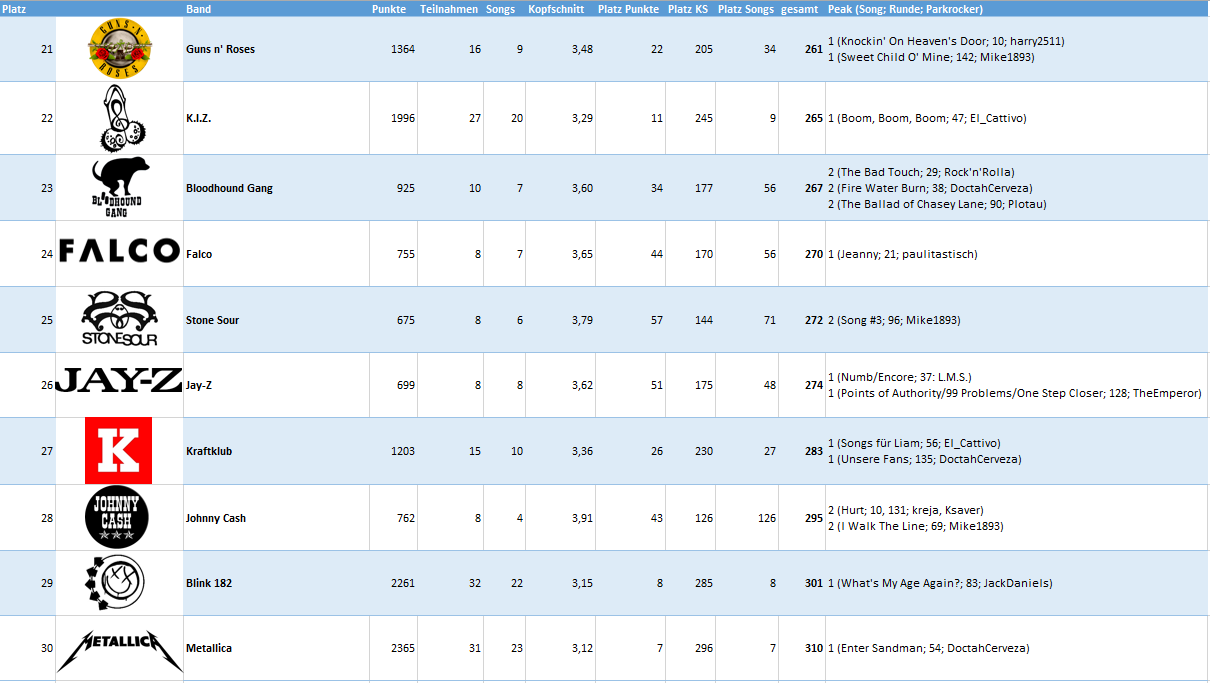The width and height of the screenshot is (1210, 683).
Task: Select the gesamt column header
Action: coord(801,9)
